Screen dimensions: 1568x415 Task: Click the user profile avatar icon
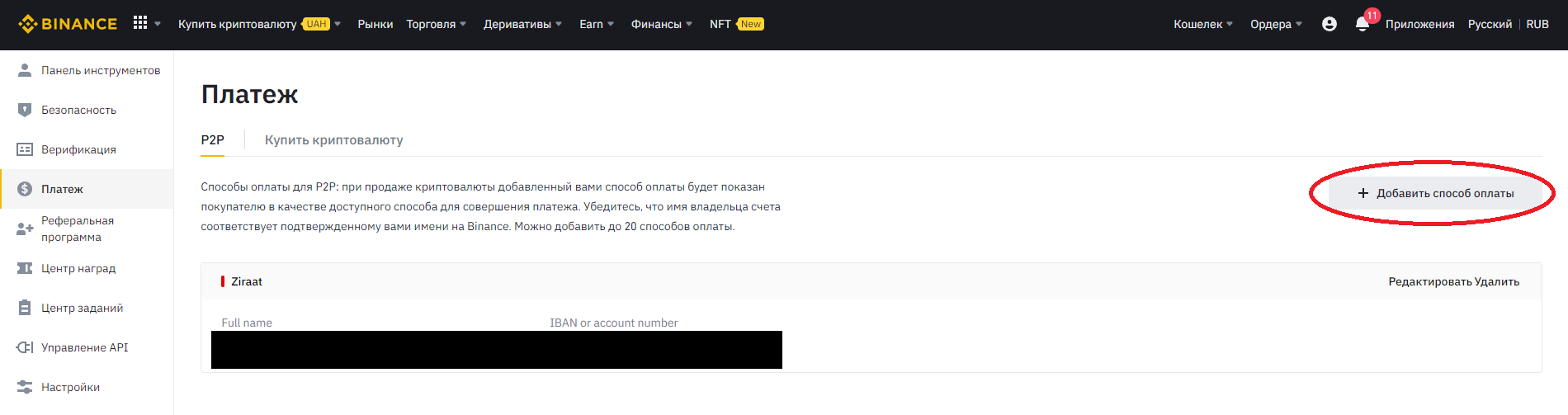click(1329, 24)
